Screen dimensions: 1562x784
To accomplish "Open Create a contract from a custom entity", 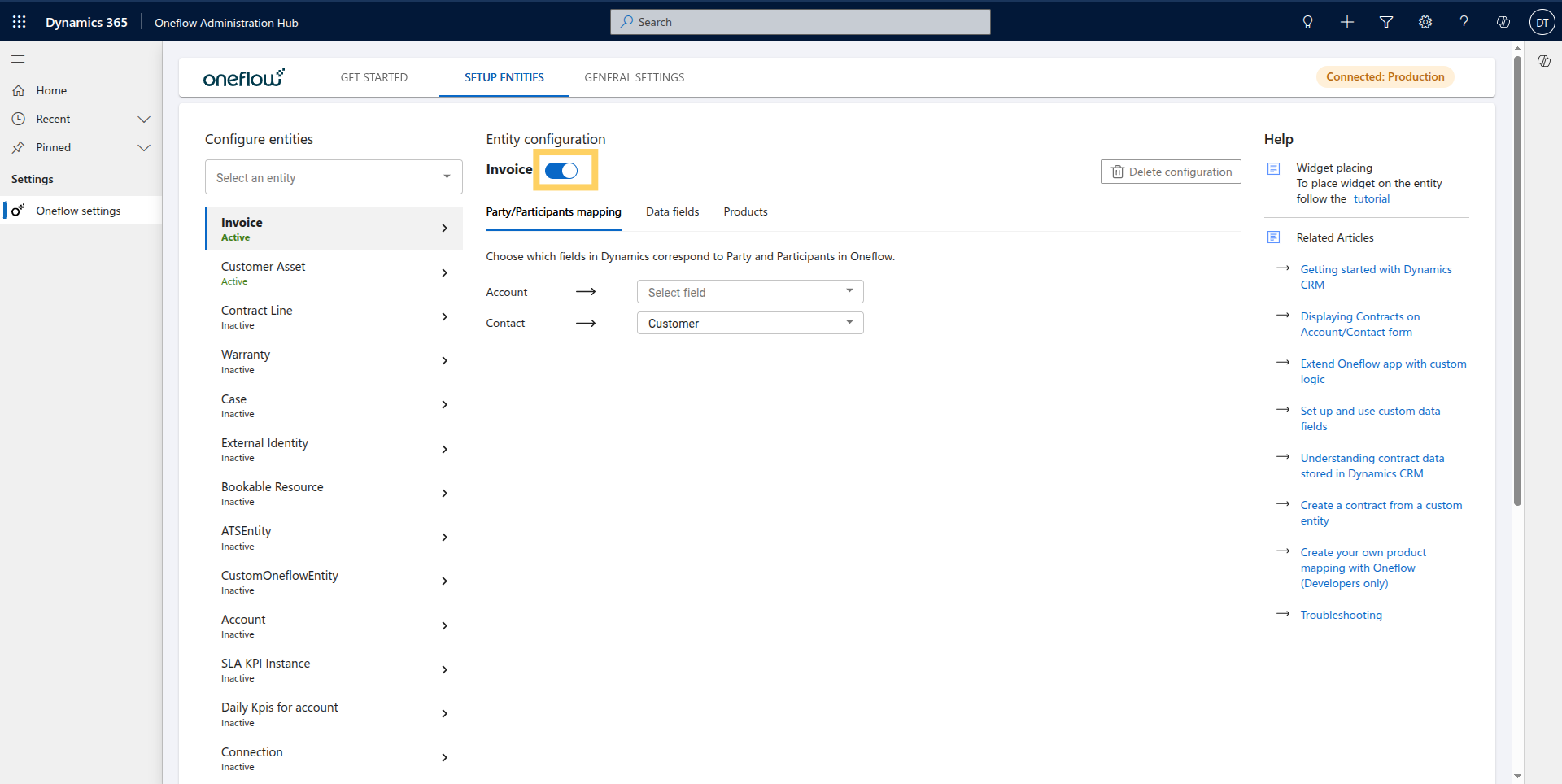I will pos(1381,512).
